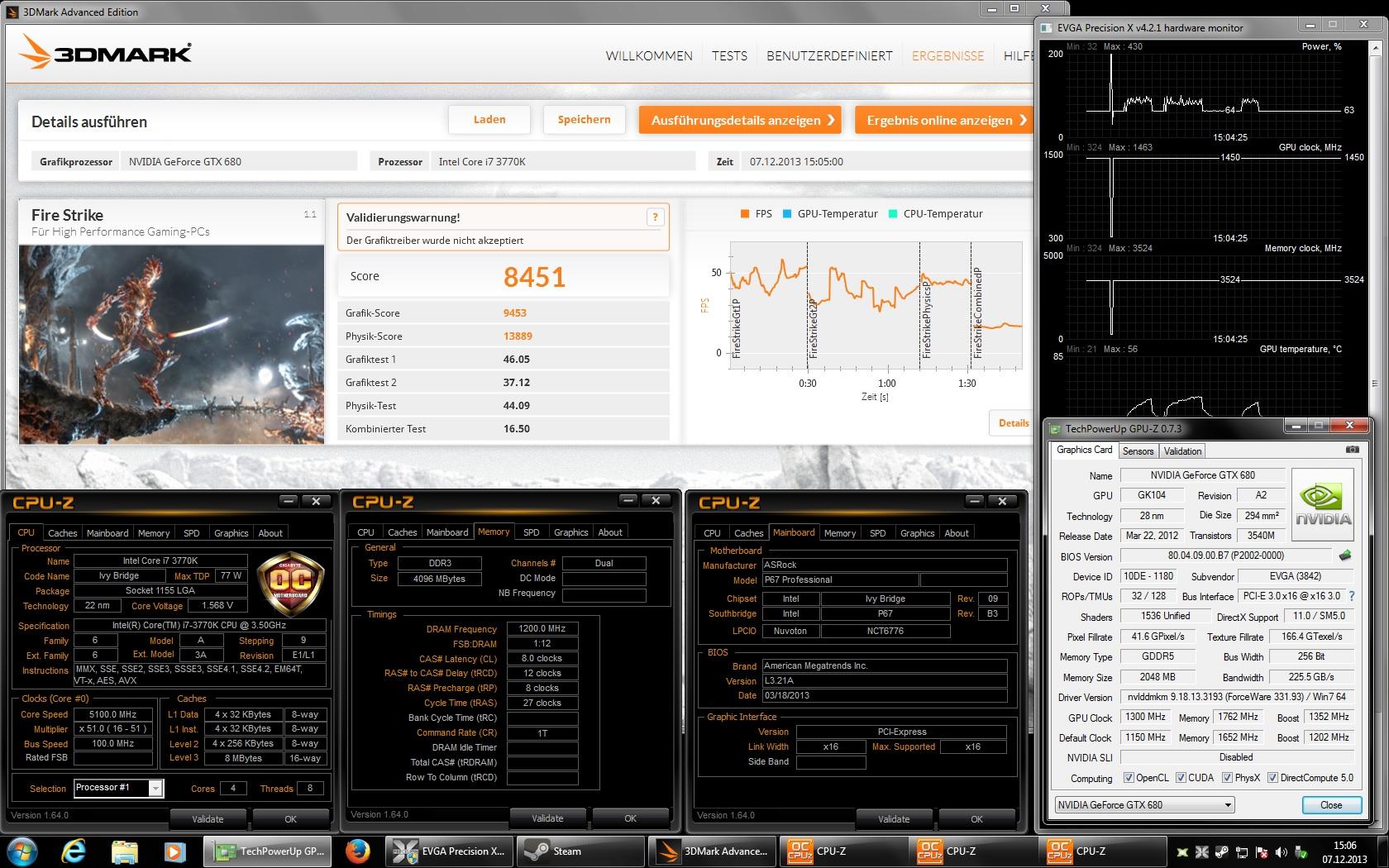Click the EVGA Precision monitor title icon
The height and width of the screenshot is (868, 1389).
1047,27
